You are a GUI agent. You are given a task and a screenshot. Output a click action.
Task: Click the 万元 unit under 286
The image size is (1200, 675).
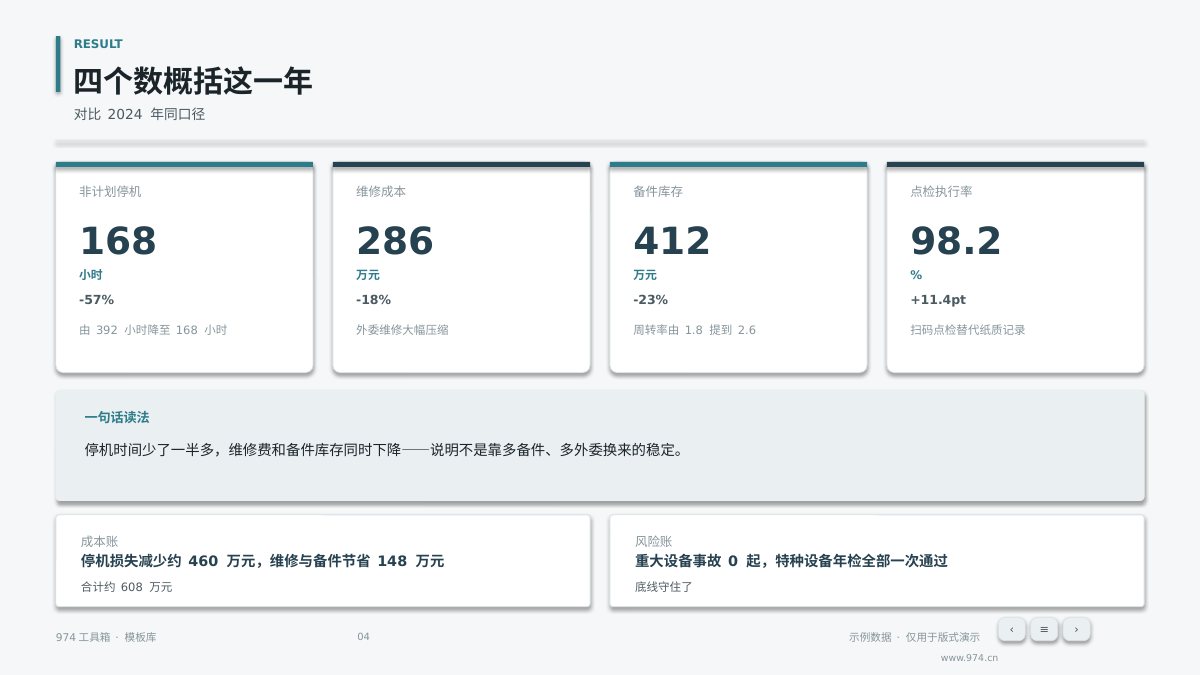(368, 275)
